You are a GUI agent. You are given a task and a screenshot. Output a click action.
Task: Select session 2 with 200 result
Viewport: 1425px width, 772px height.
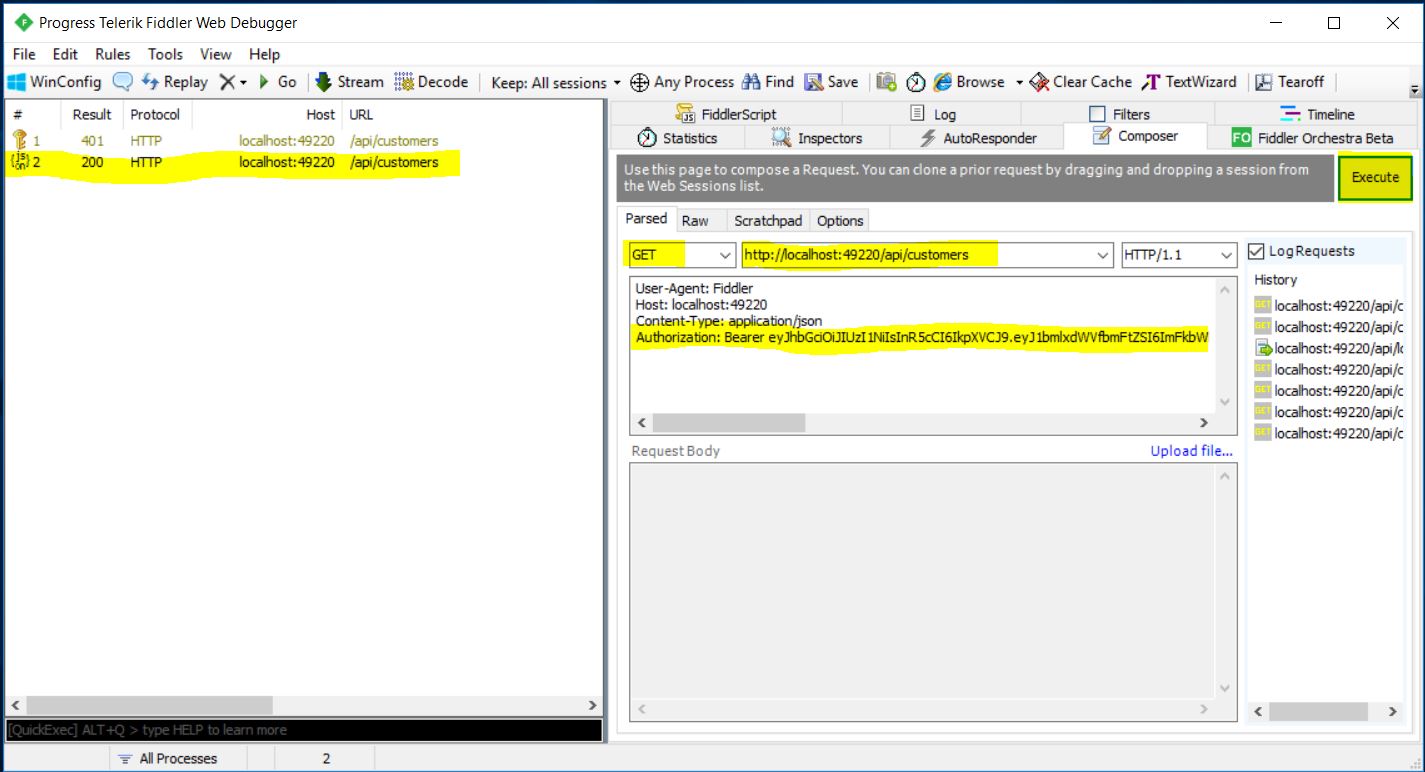[x=302, y=162]
